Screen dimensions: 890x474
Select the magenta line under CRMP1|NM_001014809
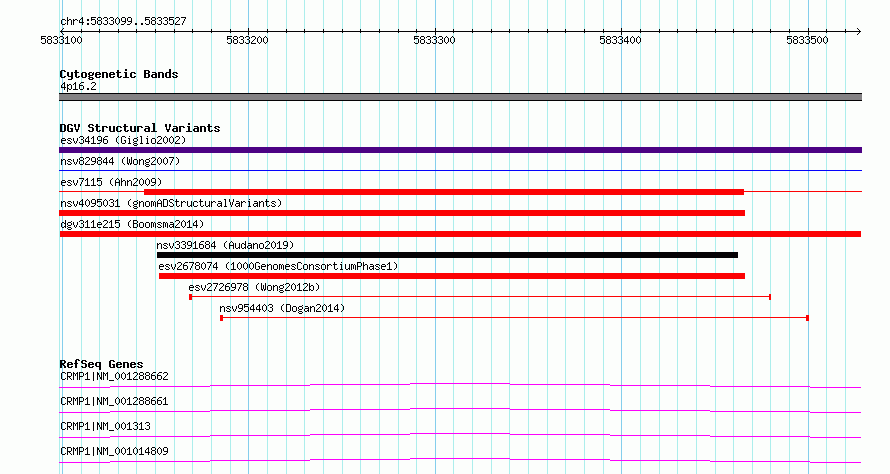[460, 460]
